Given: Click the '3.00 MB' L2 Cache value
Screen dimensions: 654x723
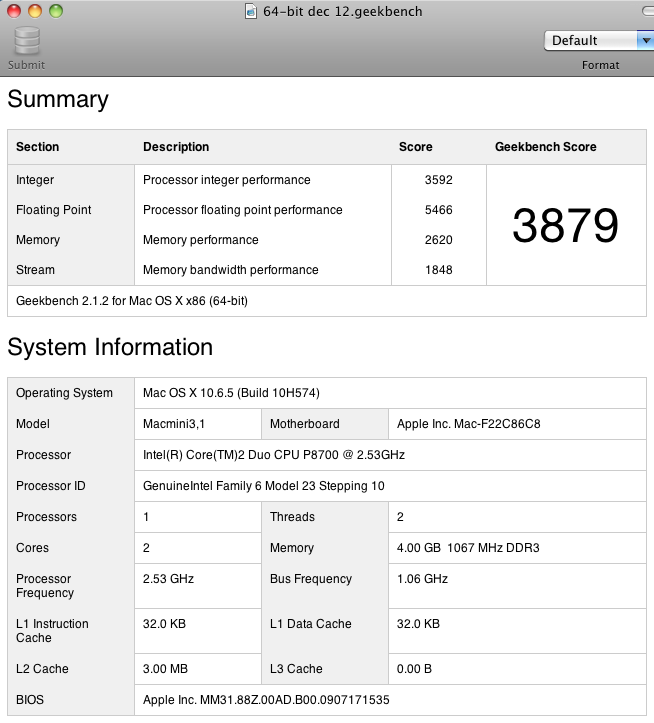Looking at the screenshot, I should tap(165, 668).
